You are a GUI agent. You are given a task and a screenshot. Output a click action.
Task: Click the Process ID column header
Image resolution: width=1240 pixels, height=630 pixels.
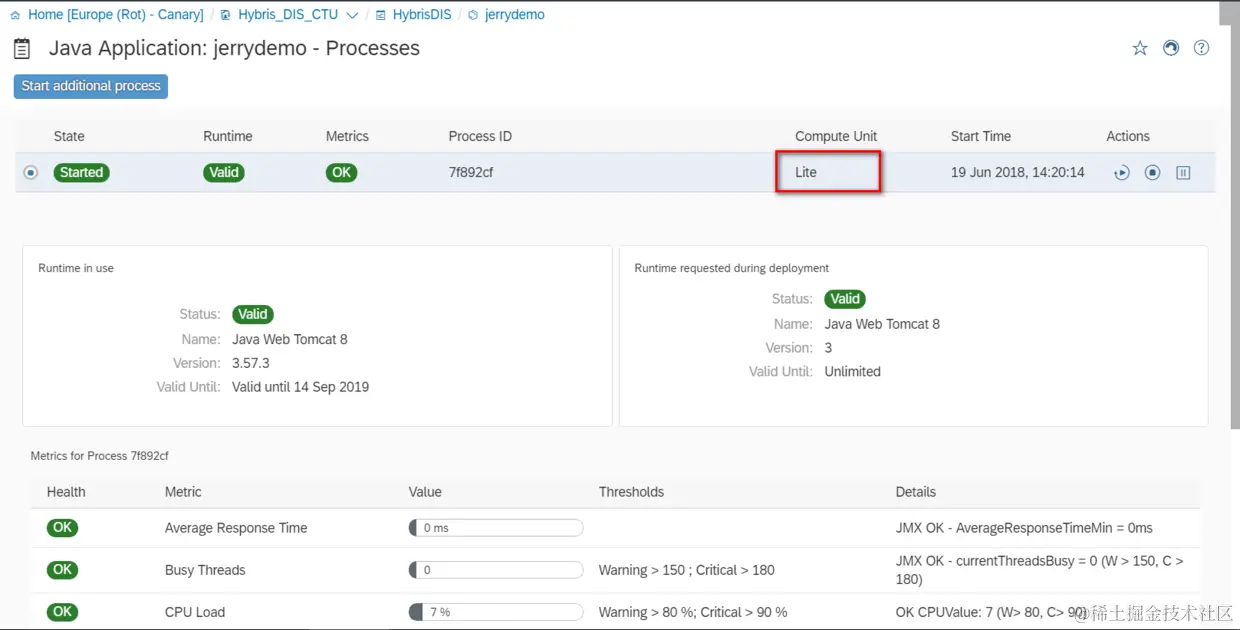point(480,136)
